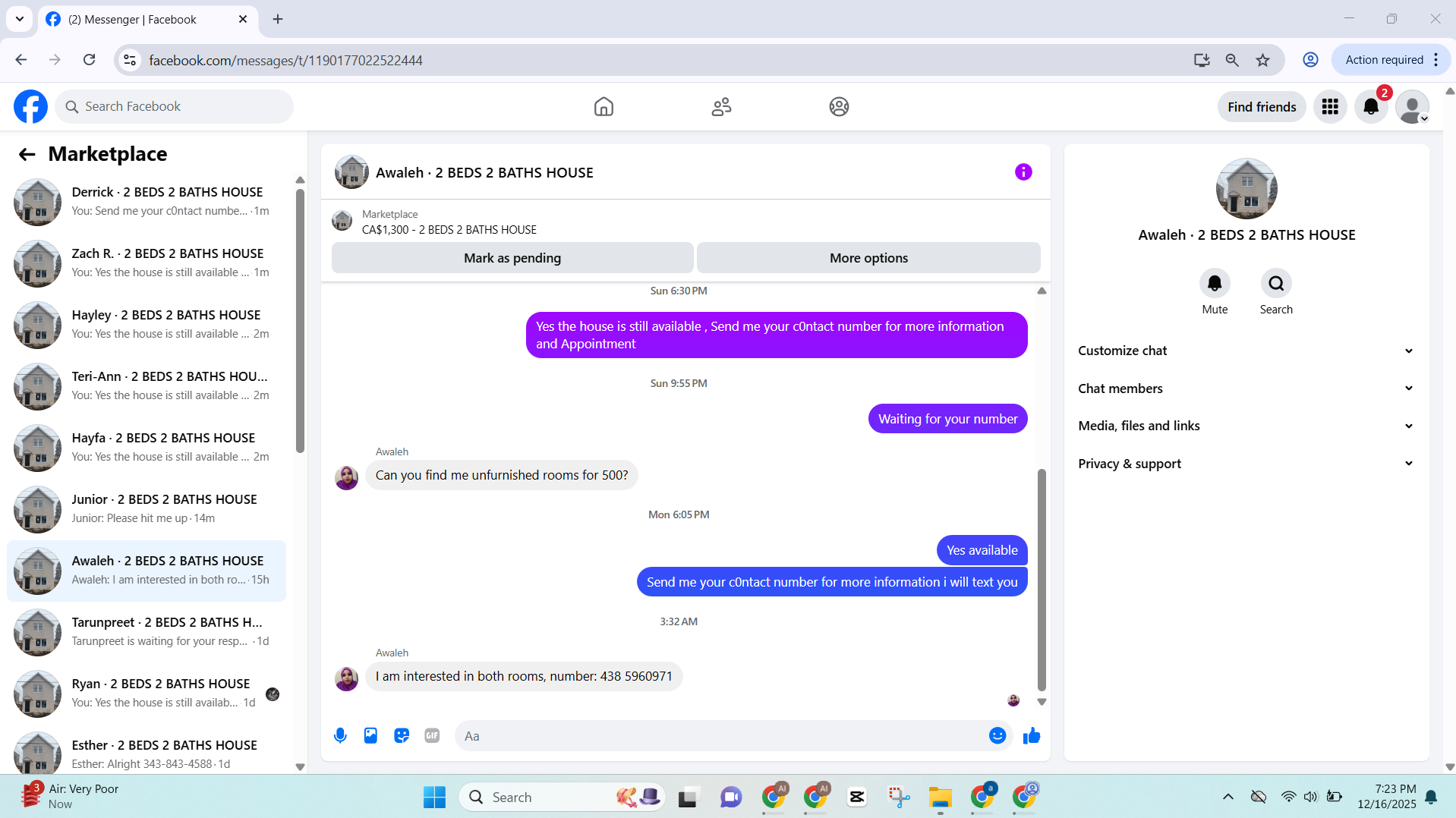The image size is (1456, 818).
Task: Click Awaleh's avatar beside latest message
Action: [346, 678]
